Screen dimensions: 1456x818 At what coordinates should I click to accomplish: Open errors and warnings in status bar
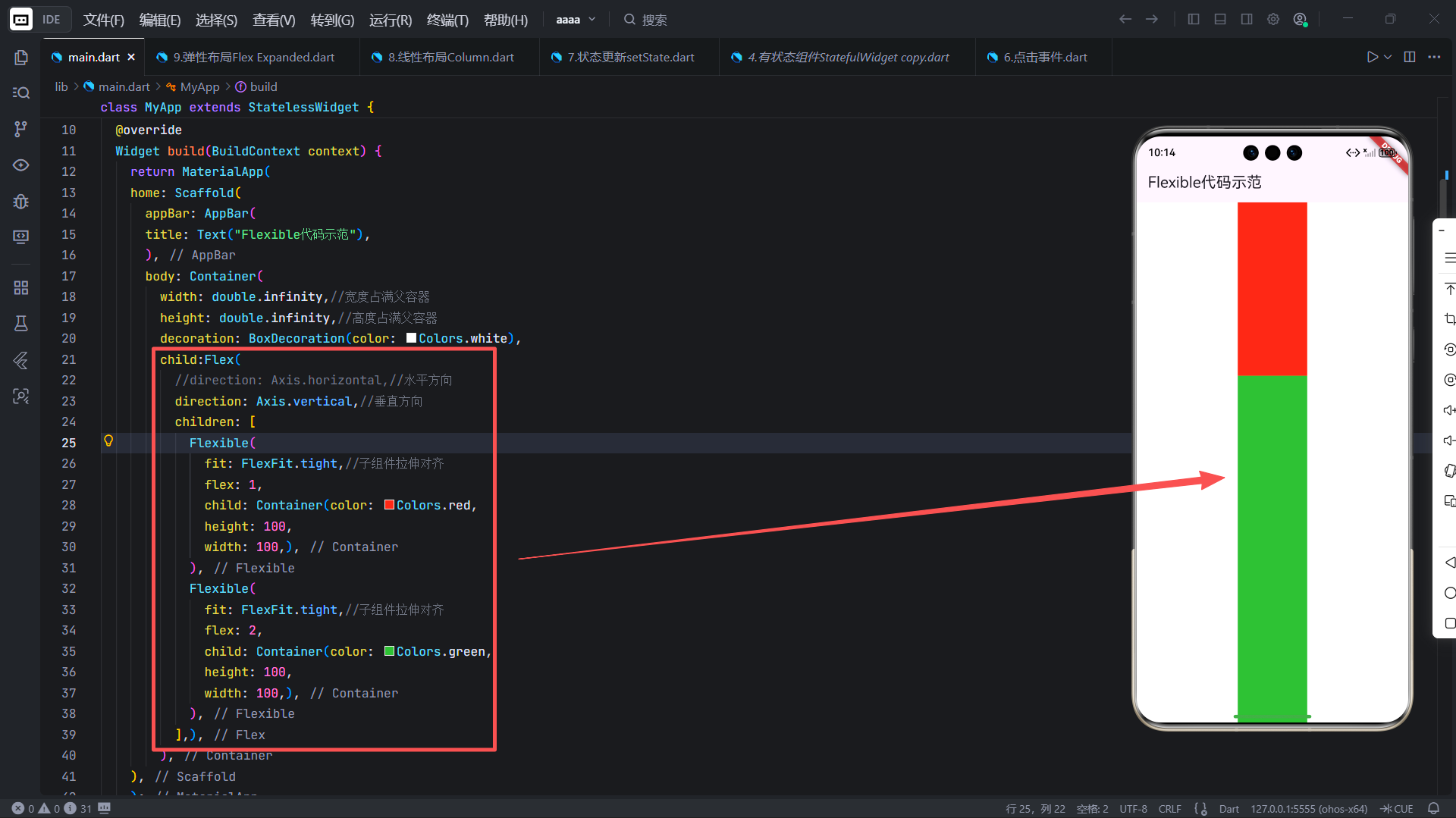(52, 808)
